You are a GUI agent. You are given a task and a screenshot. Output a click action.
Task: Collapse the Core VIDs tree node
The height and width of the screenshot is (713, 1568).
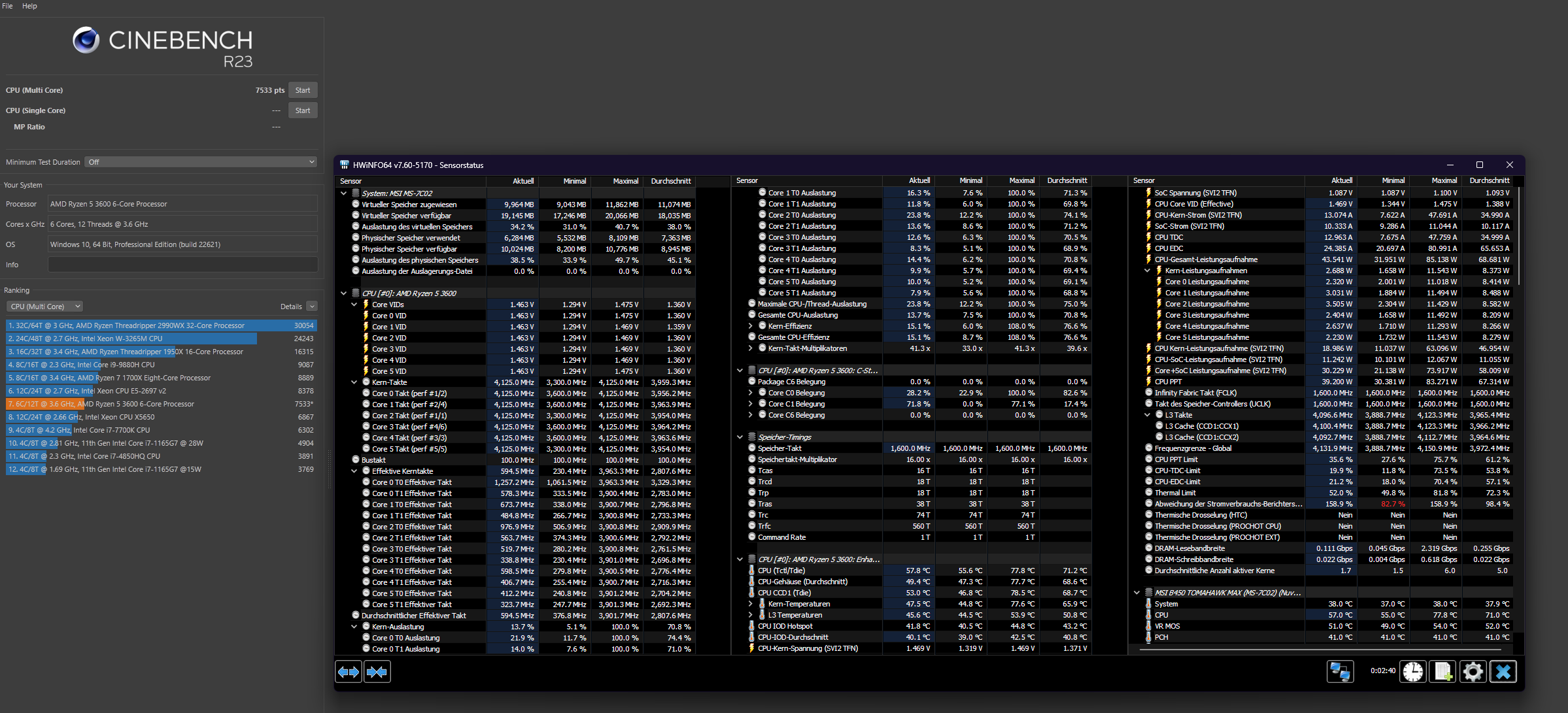354,305
